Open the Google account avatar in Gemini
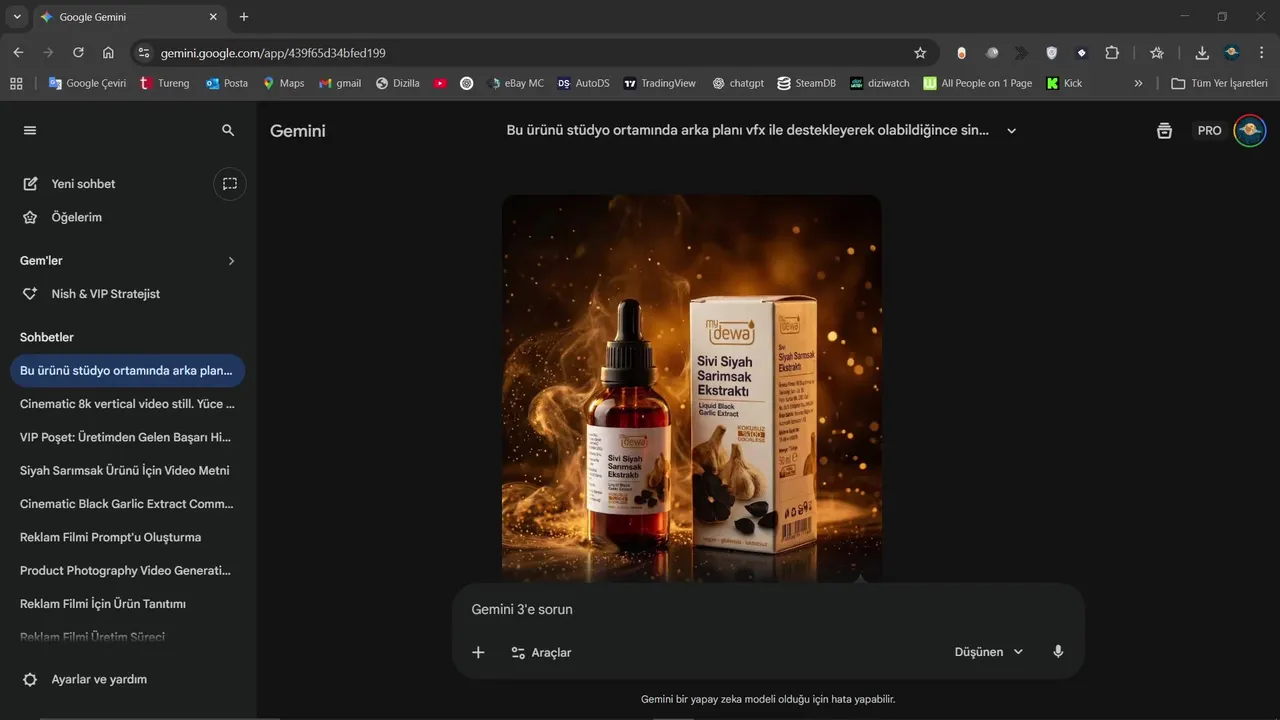The image size is (1280, 720). 1249,131
